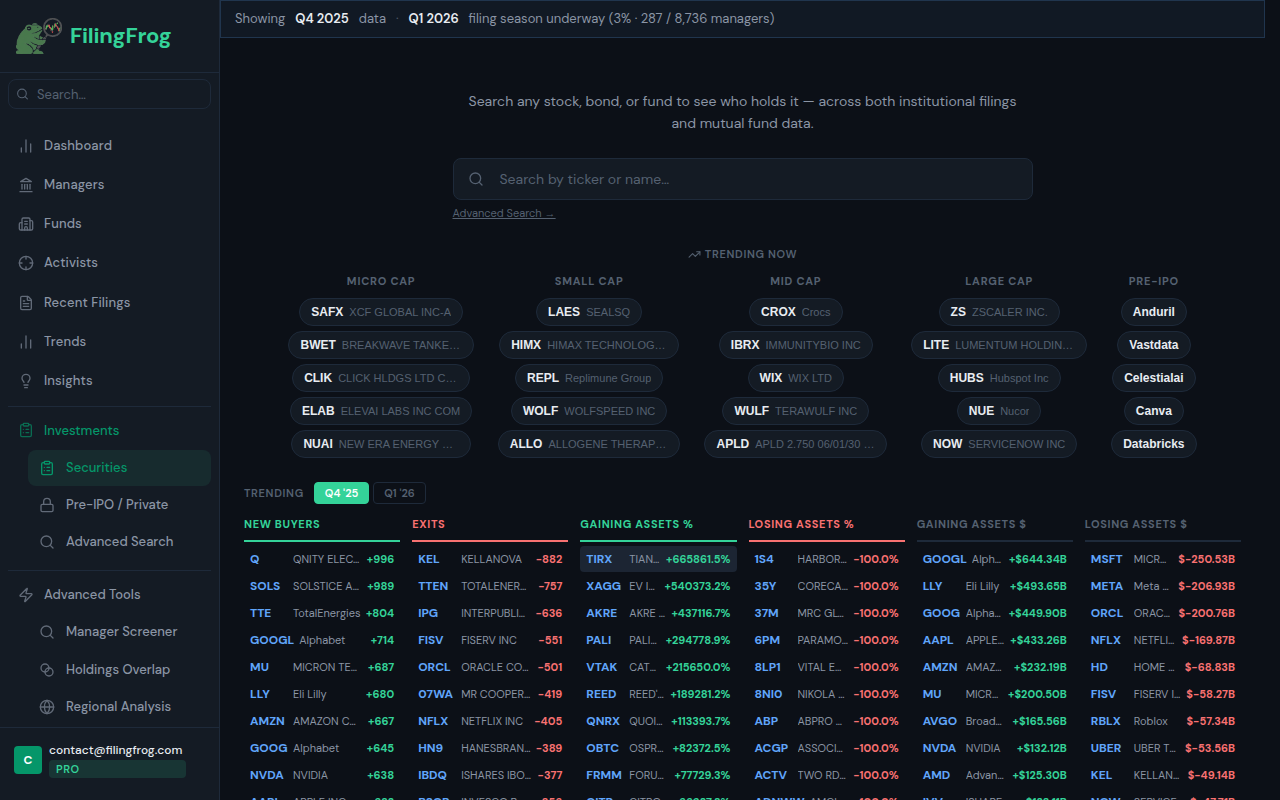Screen dimensions: 1280x800
Task: Open the Holdings Overlap tool icon
Action: 47,669
